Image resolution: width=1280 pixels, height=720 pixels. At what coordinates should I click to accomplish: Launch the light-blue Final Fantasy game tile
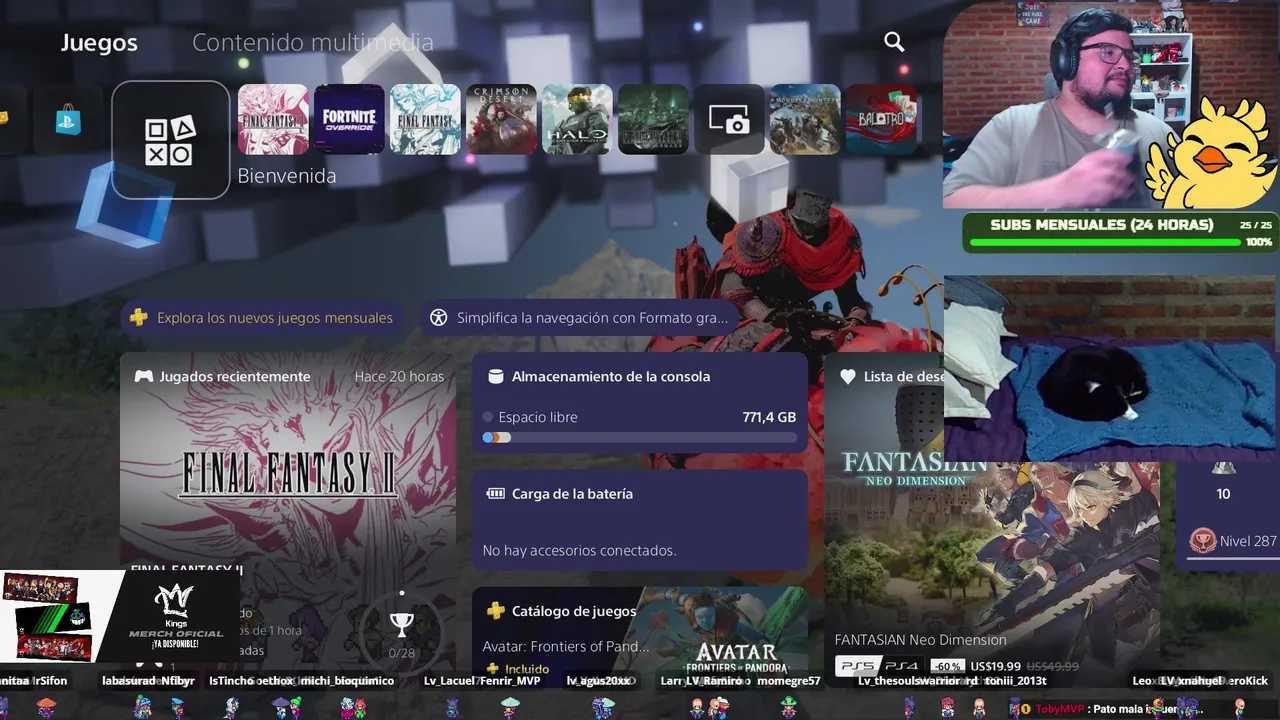[x=425, y=120]
